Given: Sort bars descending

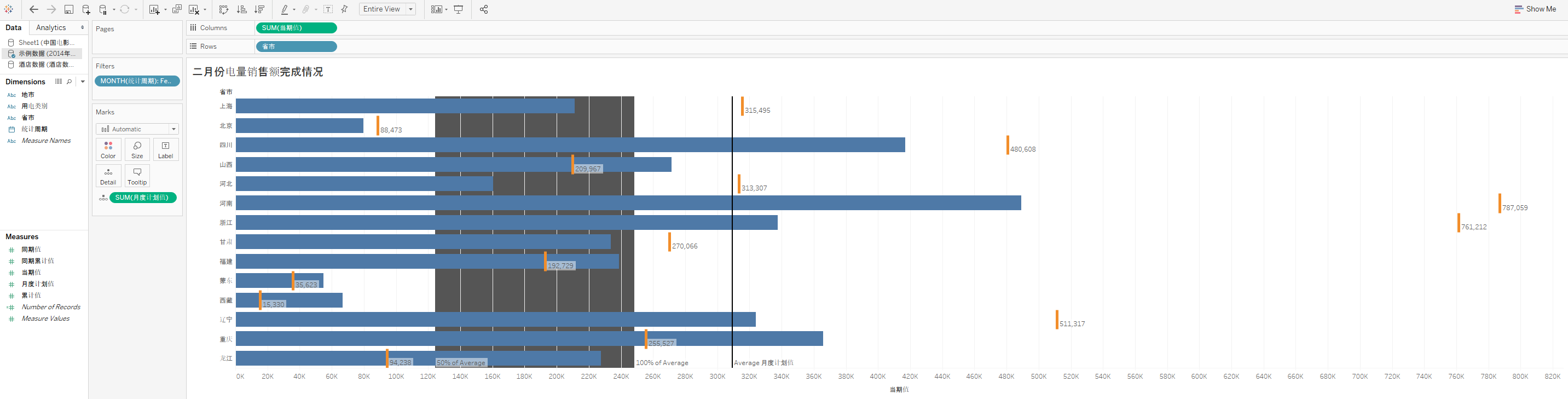Looking at the screenshot, I should coord(259,9).
